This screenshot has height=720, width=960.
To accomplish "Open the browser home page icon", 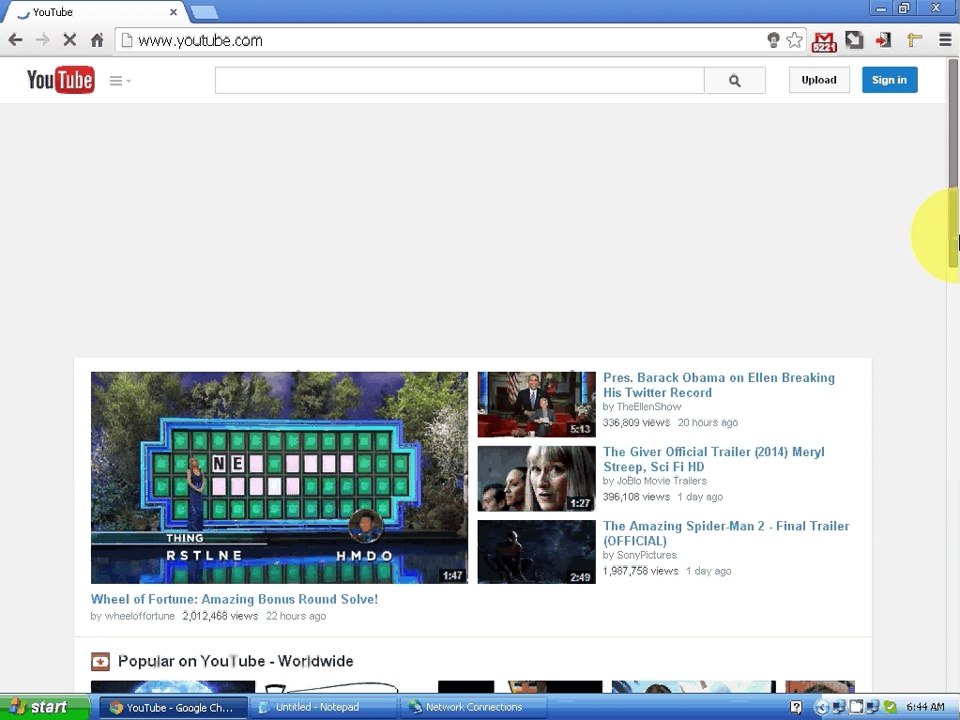I will pos(97,40).
